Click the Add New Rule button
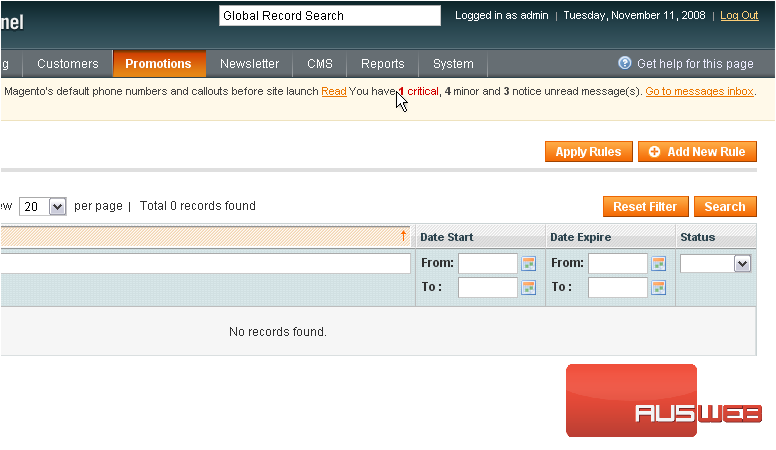This screenshot has height=450, width=776. 697,152
